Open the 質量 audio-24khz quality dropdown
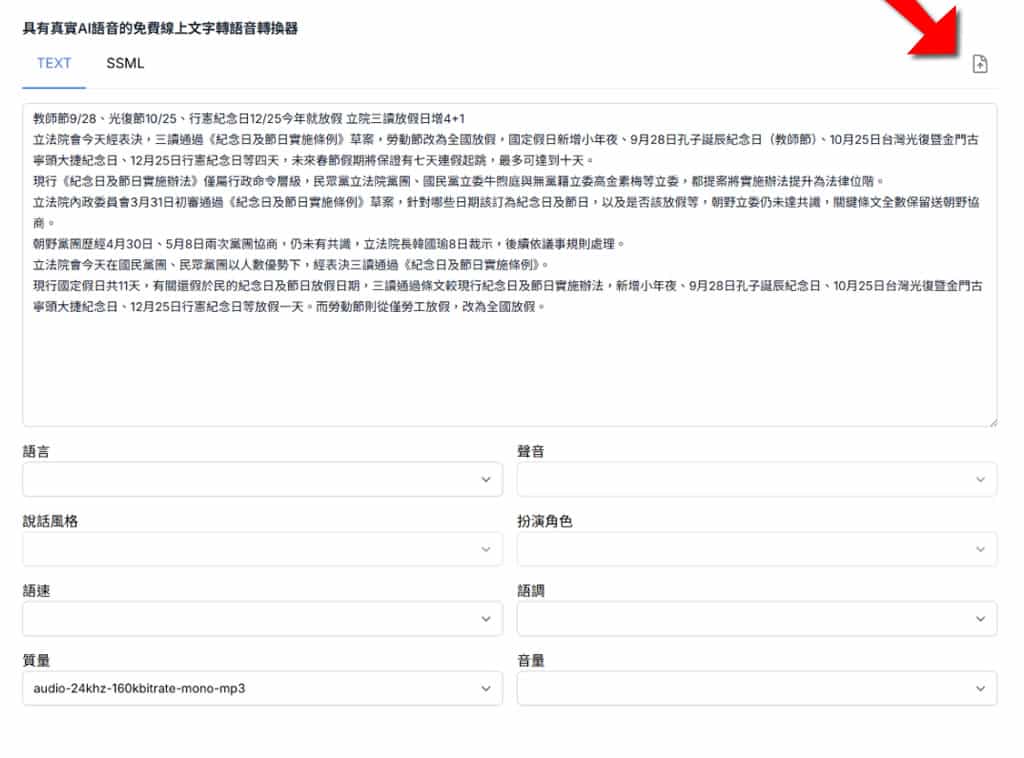 [x=263, y=688]
